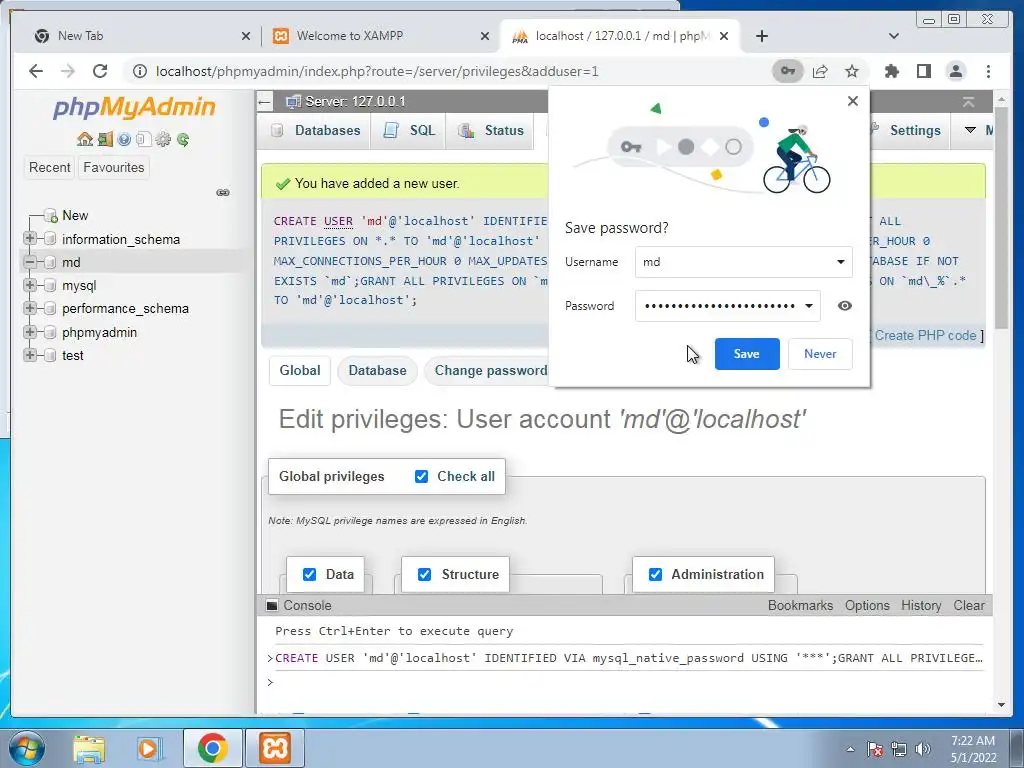Open Windows Explorer from taskbar
Screen dimensions: 1024x768
(x=88, y=749)
